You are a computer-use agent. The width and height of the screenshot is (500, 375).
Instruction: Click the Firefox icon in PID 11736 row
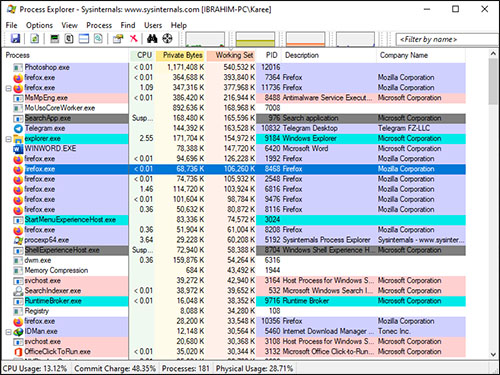coord(18,88)
